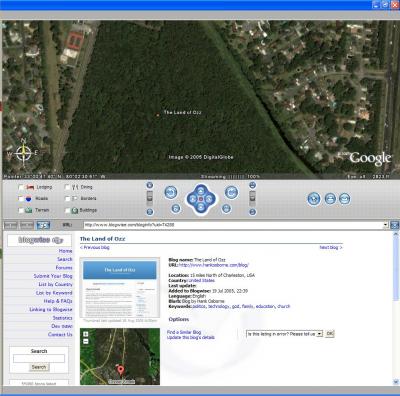Open Help & FAQs in the sidebar
This screenshot has width=400, height=396.
click(58, 301)
